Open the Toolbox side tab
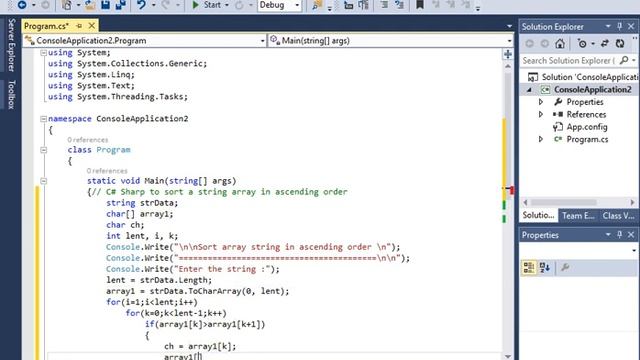 pos(11,94)
